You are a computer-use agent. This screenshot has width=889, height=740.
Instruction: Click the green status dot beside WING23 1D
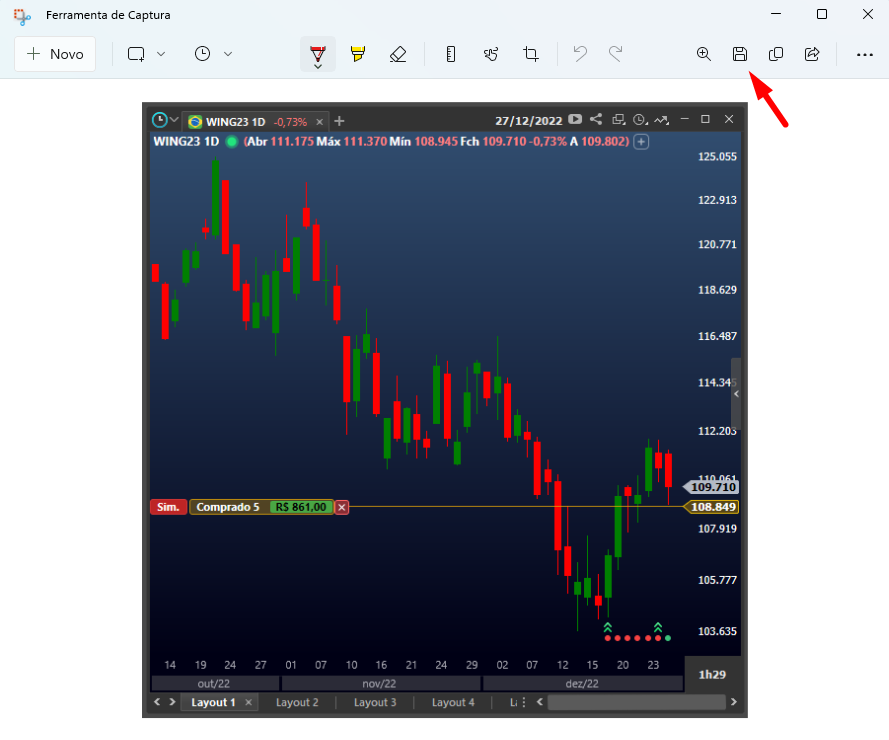pyautogui.click(x=231, y=142)
